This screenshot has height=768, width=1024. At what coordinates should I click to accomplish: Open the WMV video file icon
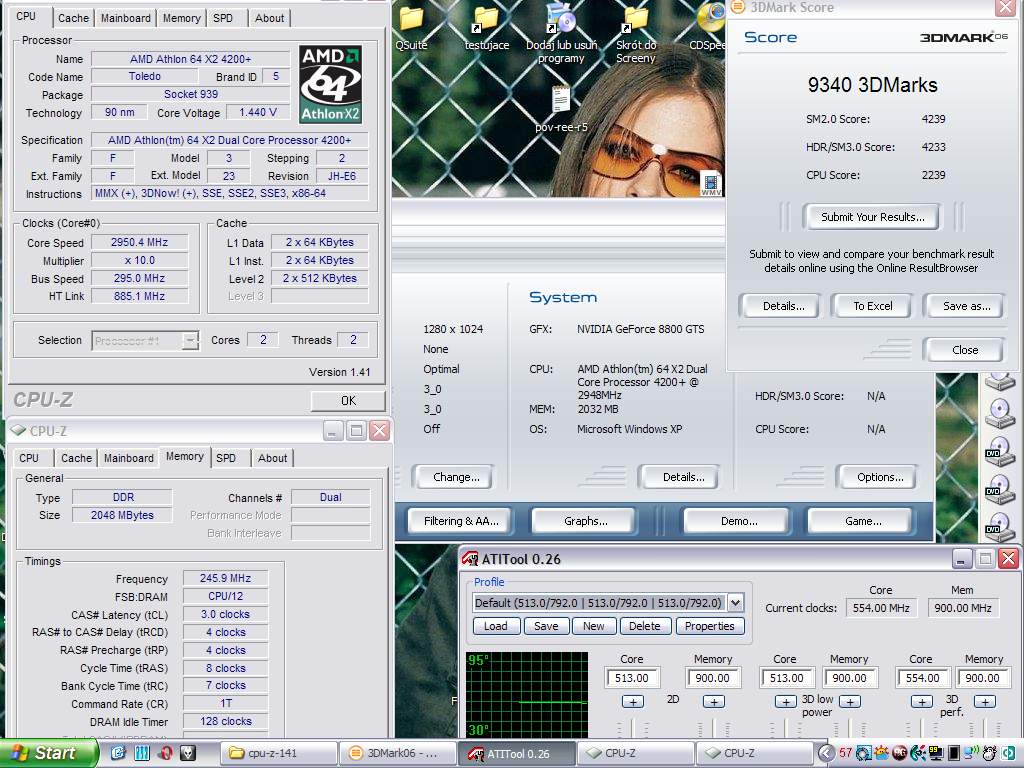[711, 183]
